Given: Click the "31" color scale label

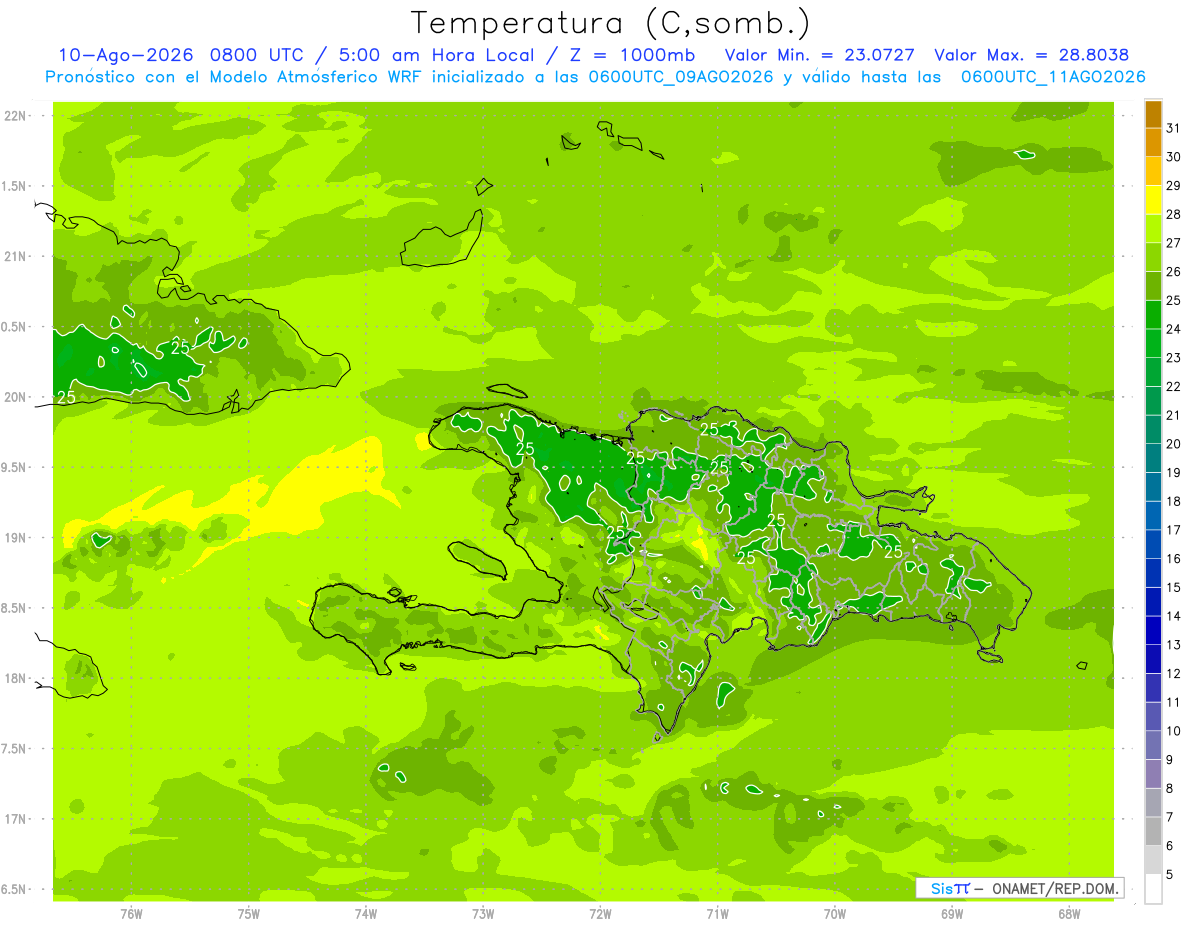Looking at the screenshot, I should [x=1174, y=128].
